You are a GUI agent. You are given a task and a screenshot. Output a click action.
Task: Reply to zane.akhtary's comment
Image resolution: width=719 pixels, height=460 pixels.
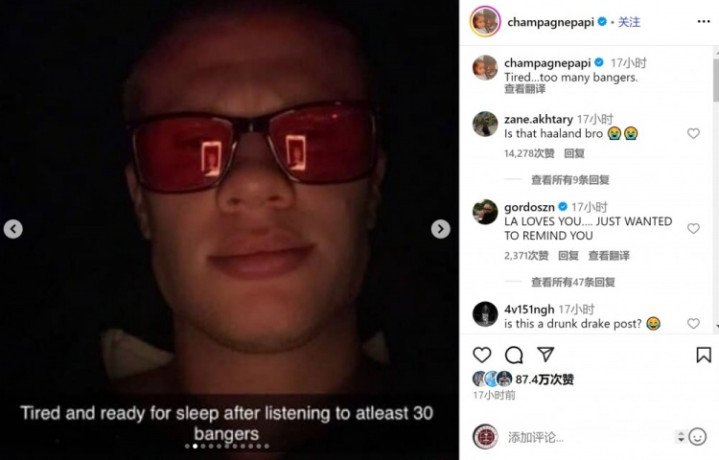coord(574,153)
